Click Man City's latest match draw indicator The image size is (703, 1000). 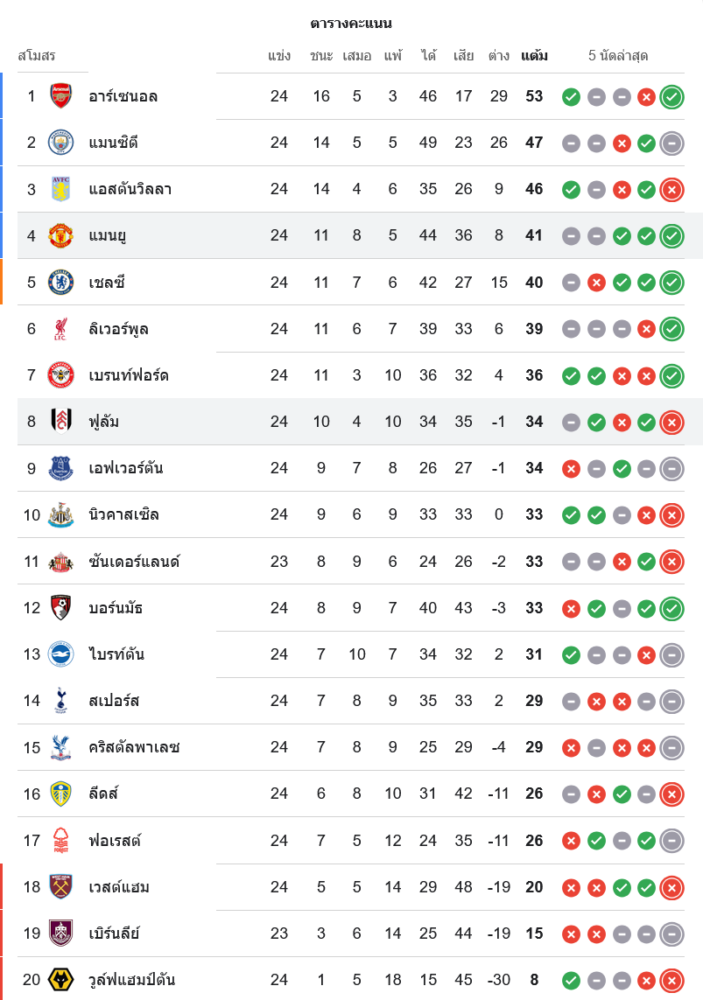click(672, 143)
